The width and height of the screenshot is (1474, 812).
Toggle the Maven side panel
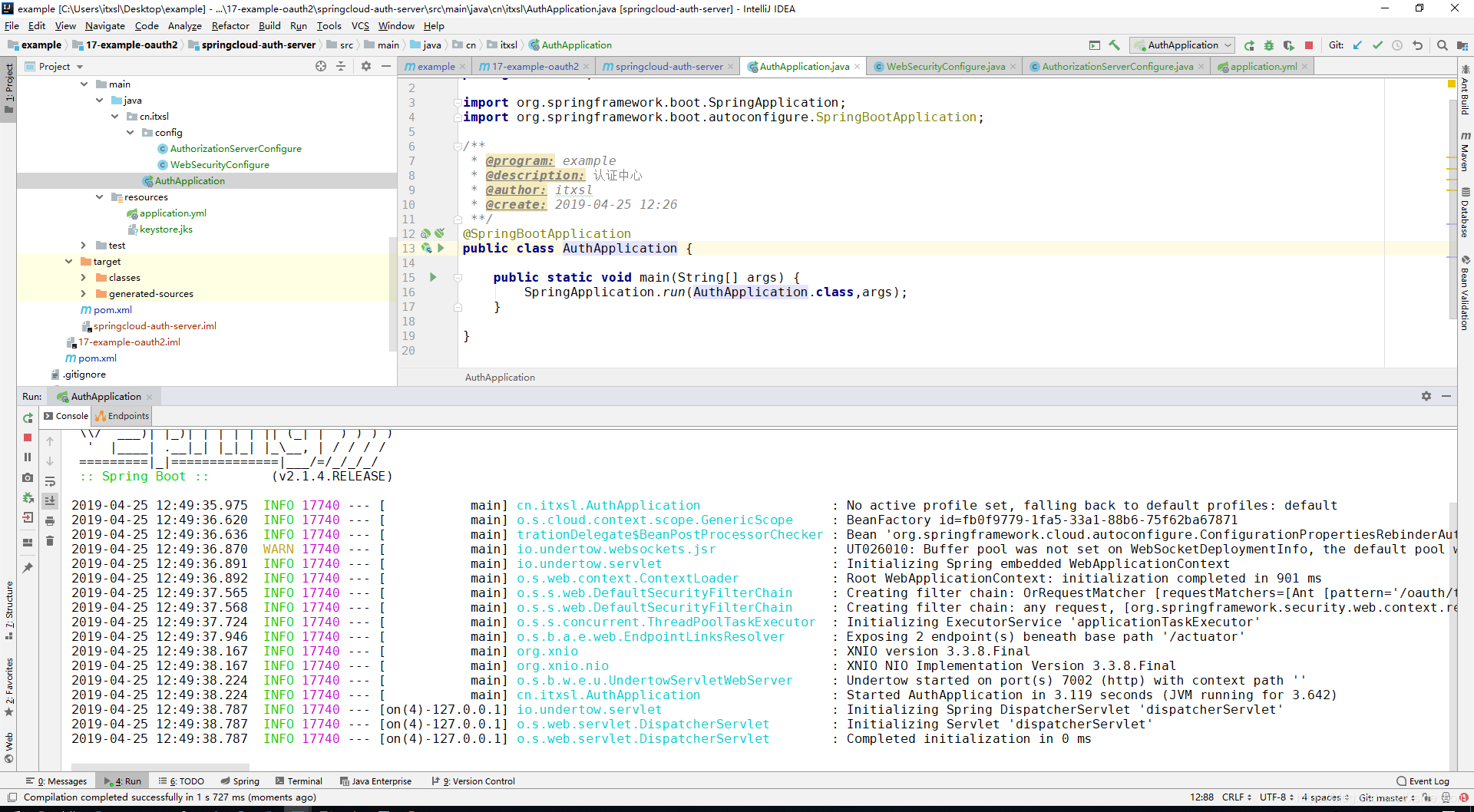coord(1465,151)
